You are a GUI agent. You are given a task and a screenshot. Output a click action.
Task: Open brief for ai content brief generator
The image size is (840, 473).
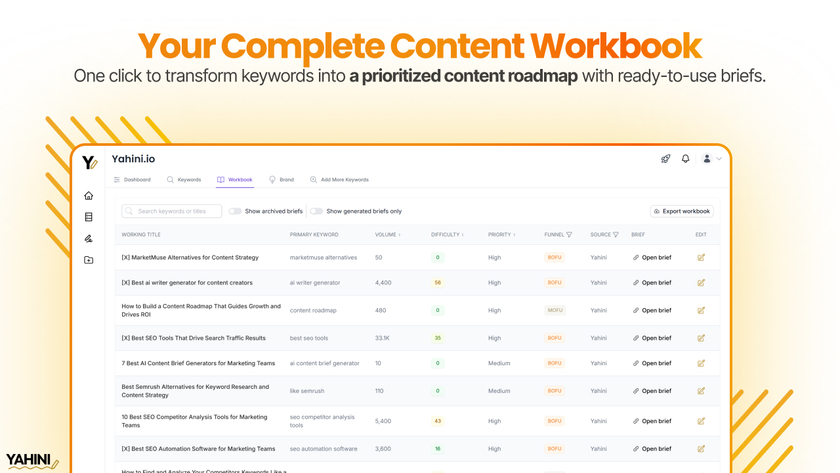[x=652, y=363]
